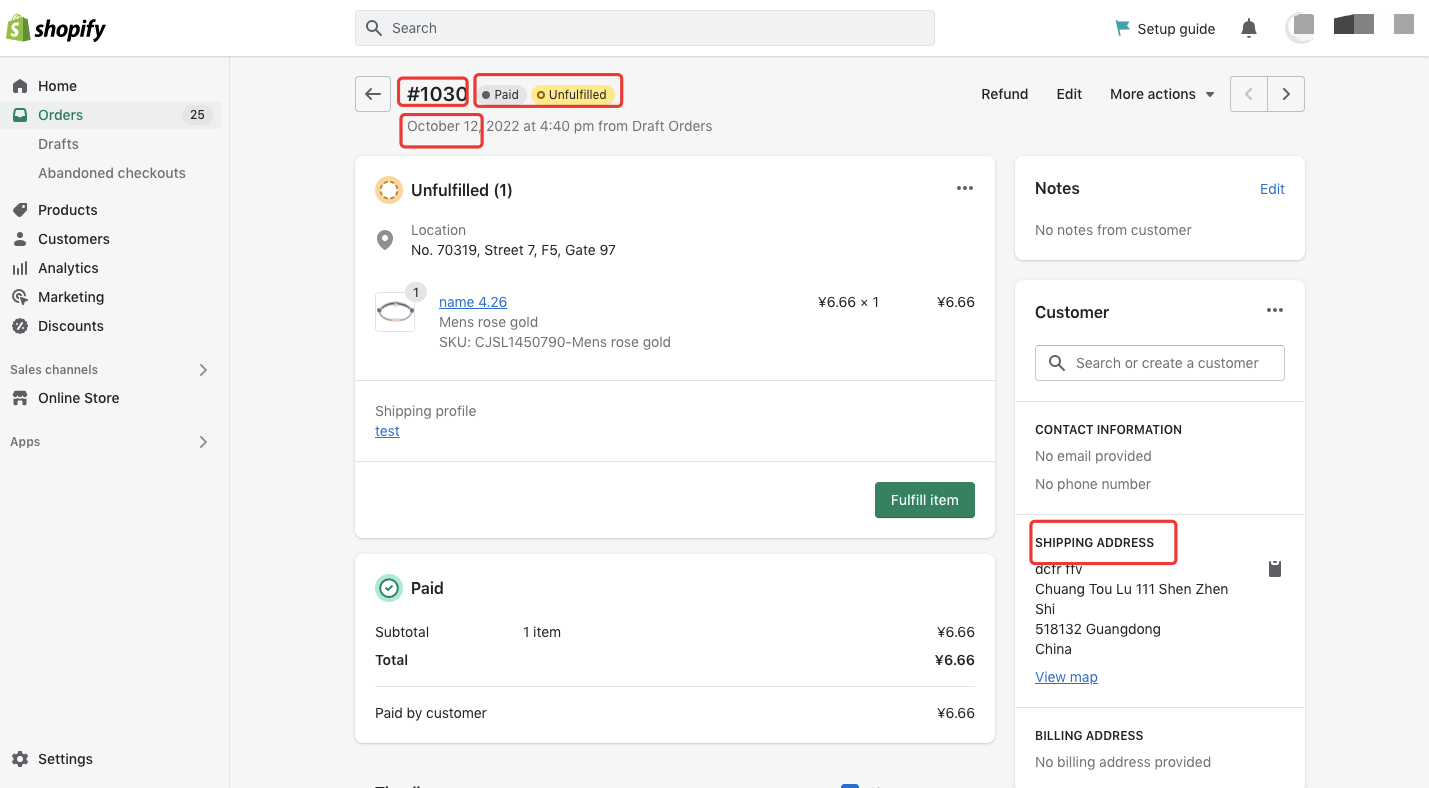The image size is (1429, 788).
Task: Click the name 4.26 product link
Action: 473,302
